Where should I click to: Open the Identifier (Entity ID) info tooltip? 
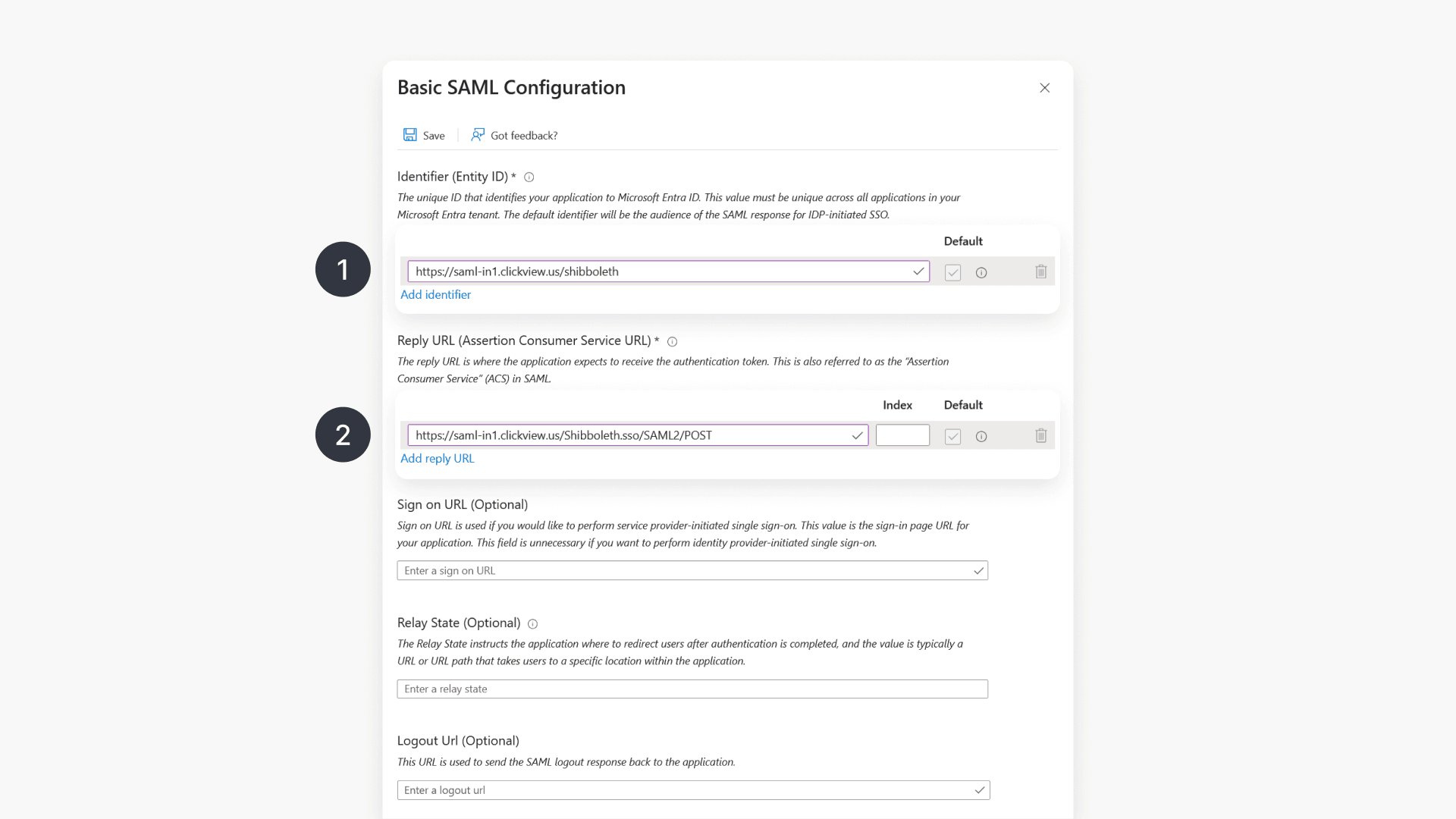(x=529, y=177)
